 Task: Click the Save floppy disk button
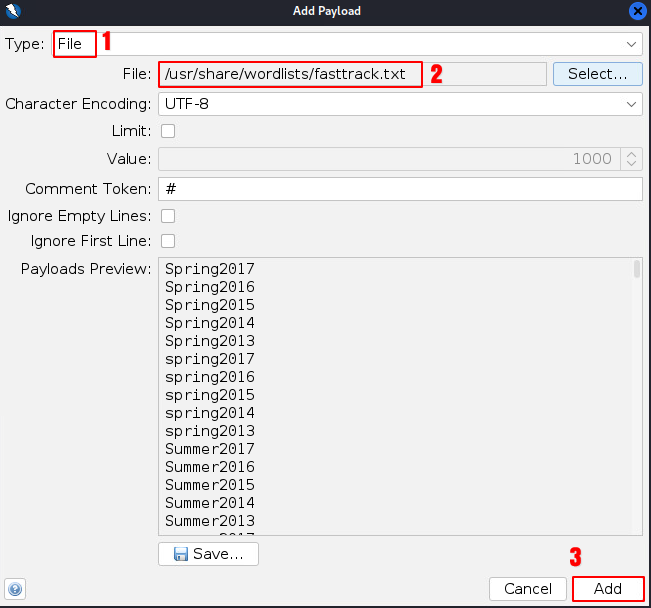(208, 554)
